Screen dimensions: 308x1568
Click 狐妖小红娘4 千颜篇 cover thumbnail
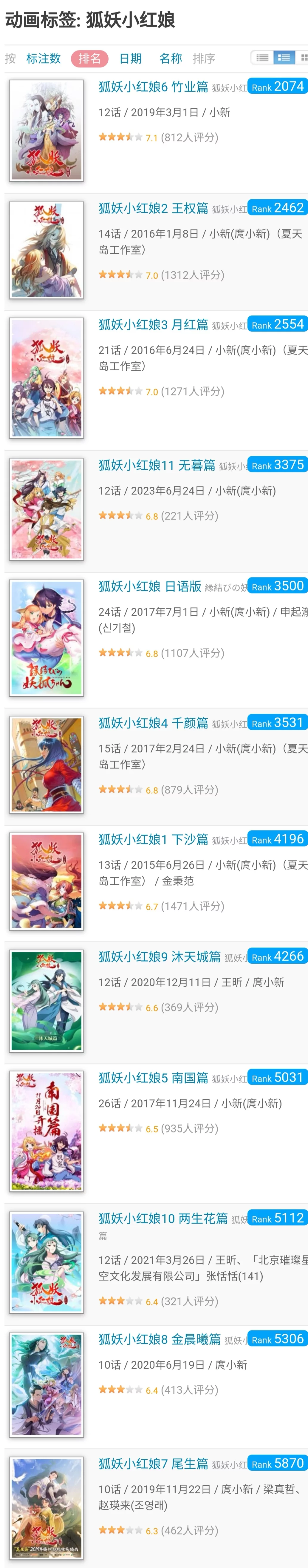point(46,765)
